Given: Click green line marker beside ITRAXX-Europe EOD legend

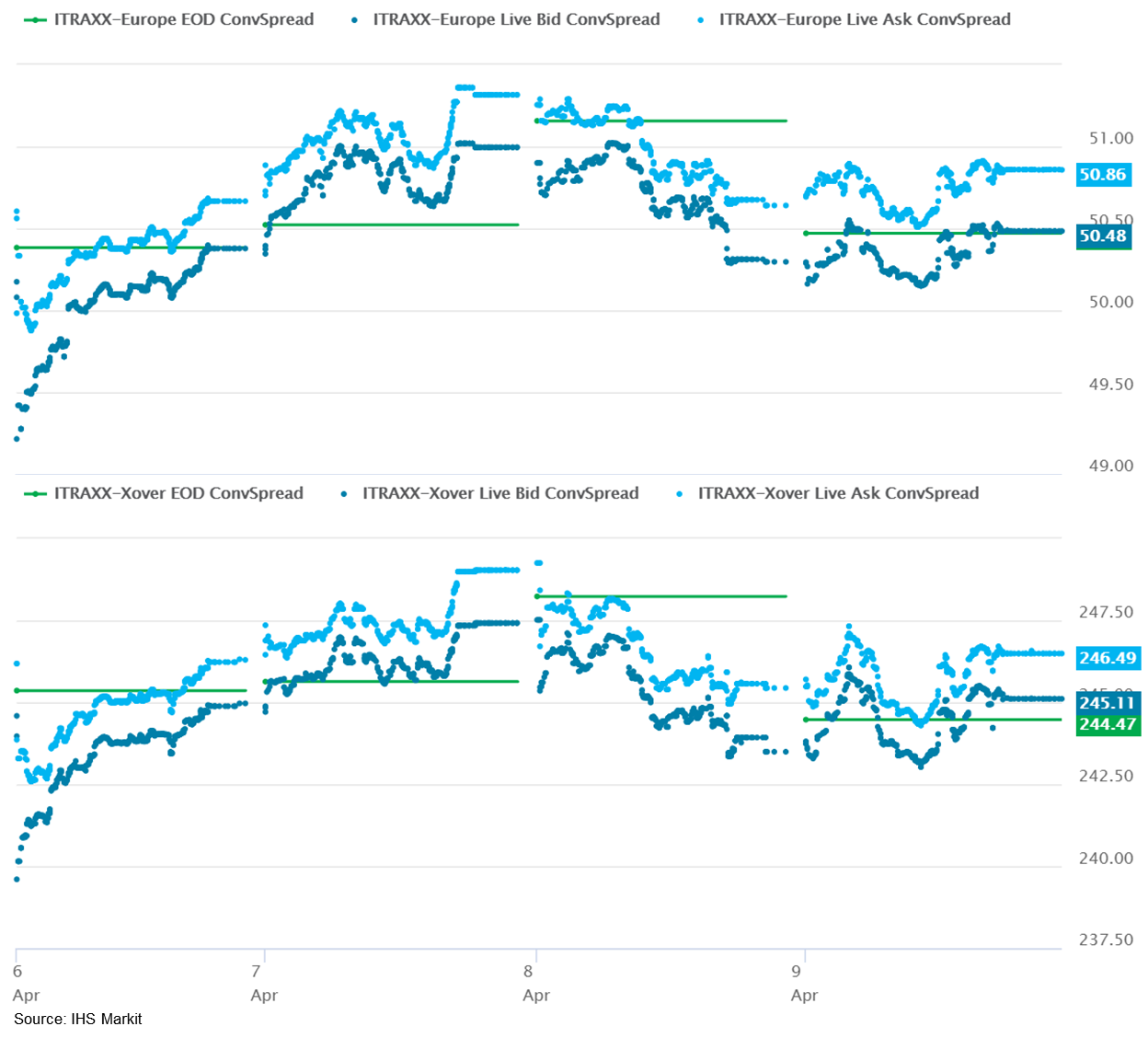Looking at the screenshot, I should (x=35, y=19).
